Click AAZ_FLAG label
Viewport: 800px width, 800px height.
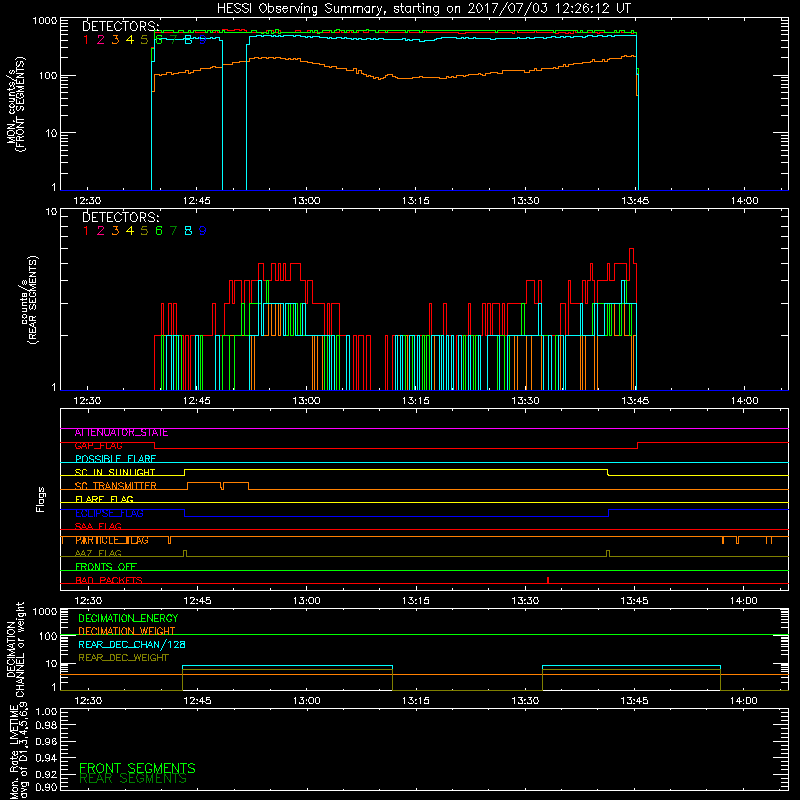tap(98, 553)
